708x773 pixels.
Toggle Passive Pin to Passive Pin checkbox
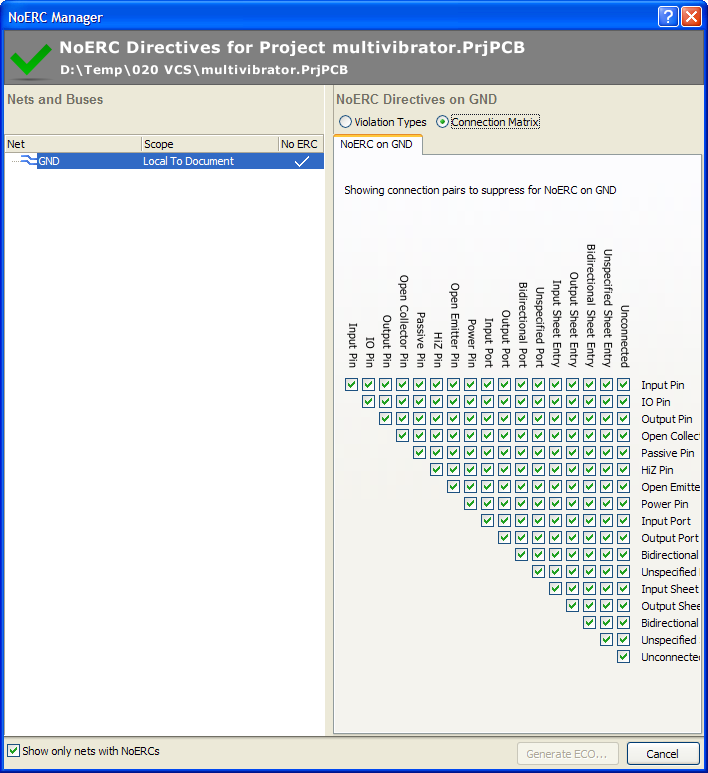click(419, 453)
